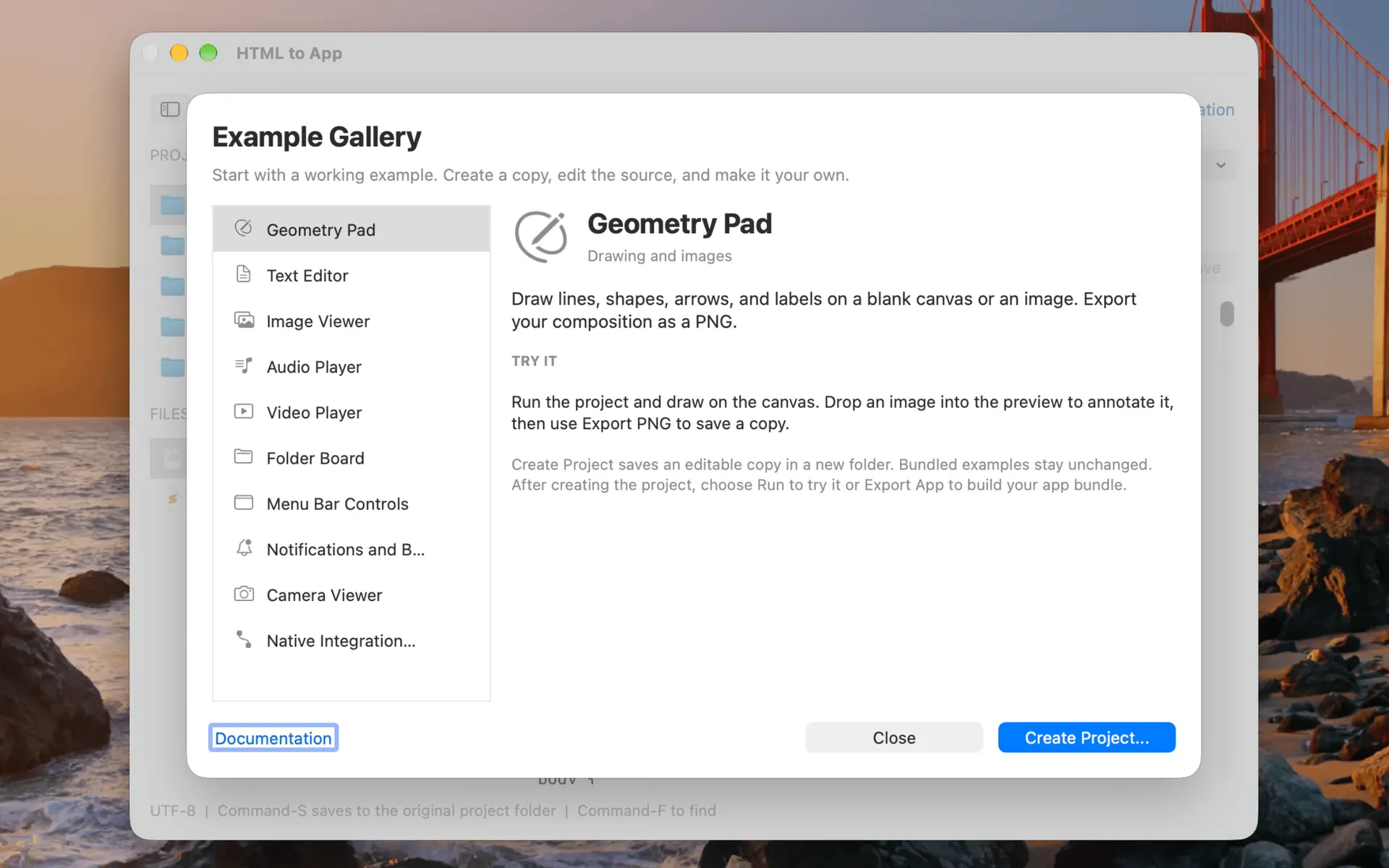Click the Text Editor document icon
The width and height of the screenshot is (1389, 868).
click(244, 274)
